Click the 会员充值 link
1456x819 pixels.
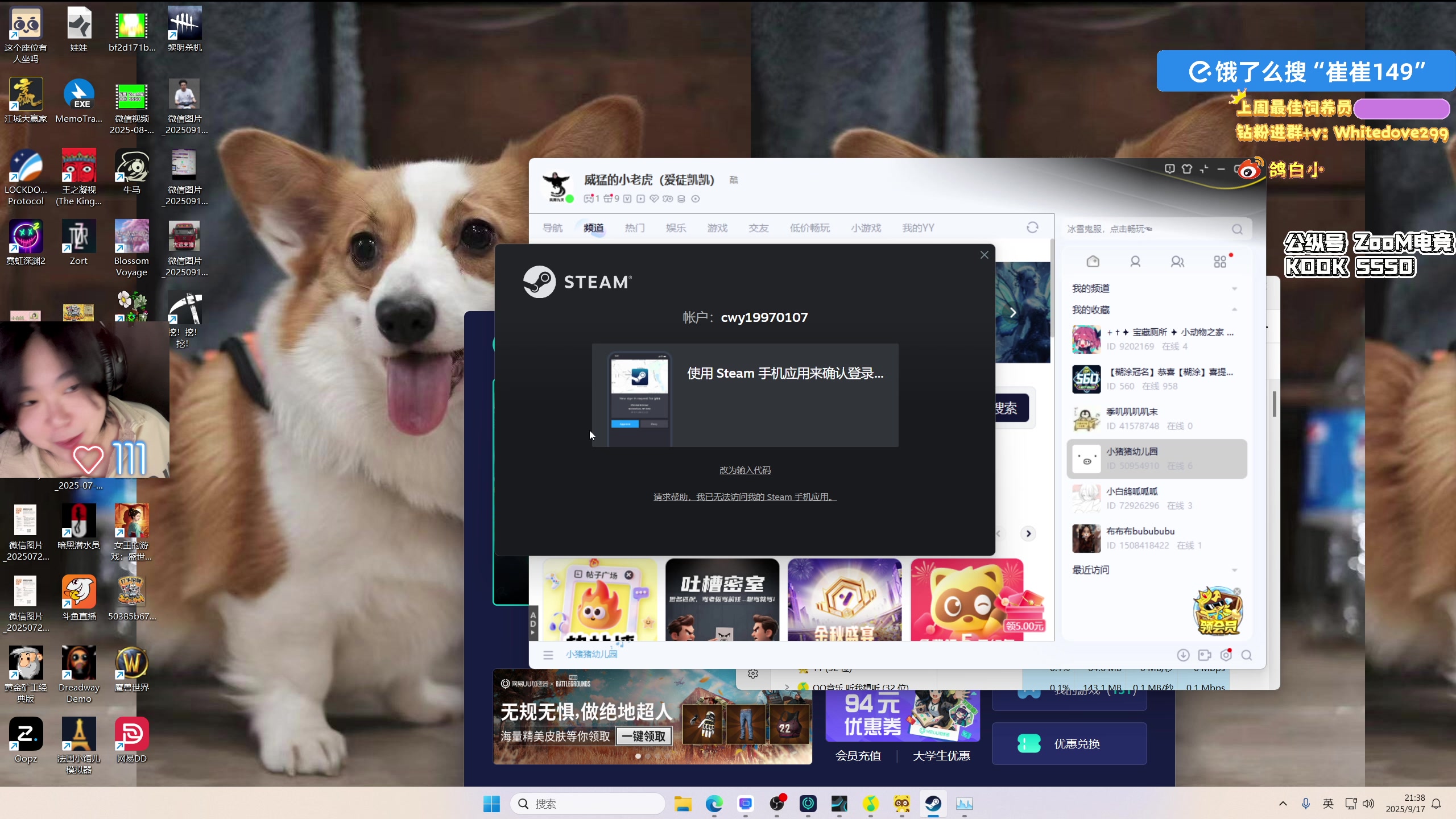pyautogui.click(x=858, y=756)
